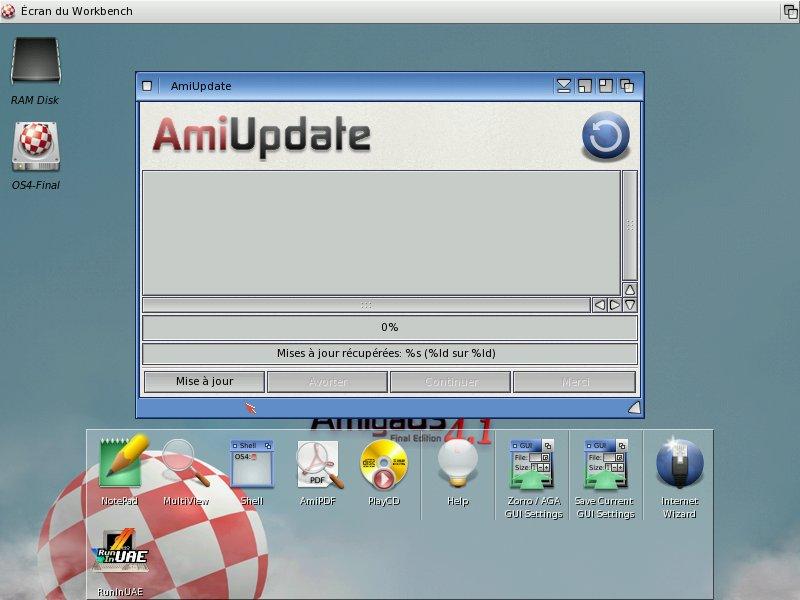Open the RAM Disk desktop icon

(x=36, y=61)
